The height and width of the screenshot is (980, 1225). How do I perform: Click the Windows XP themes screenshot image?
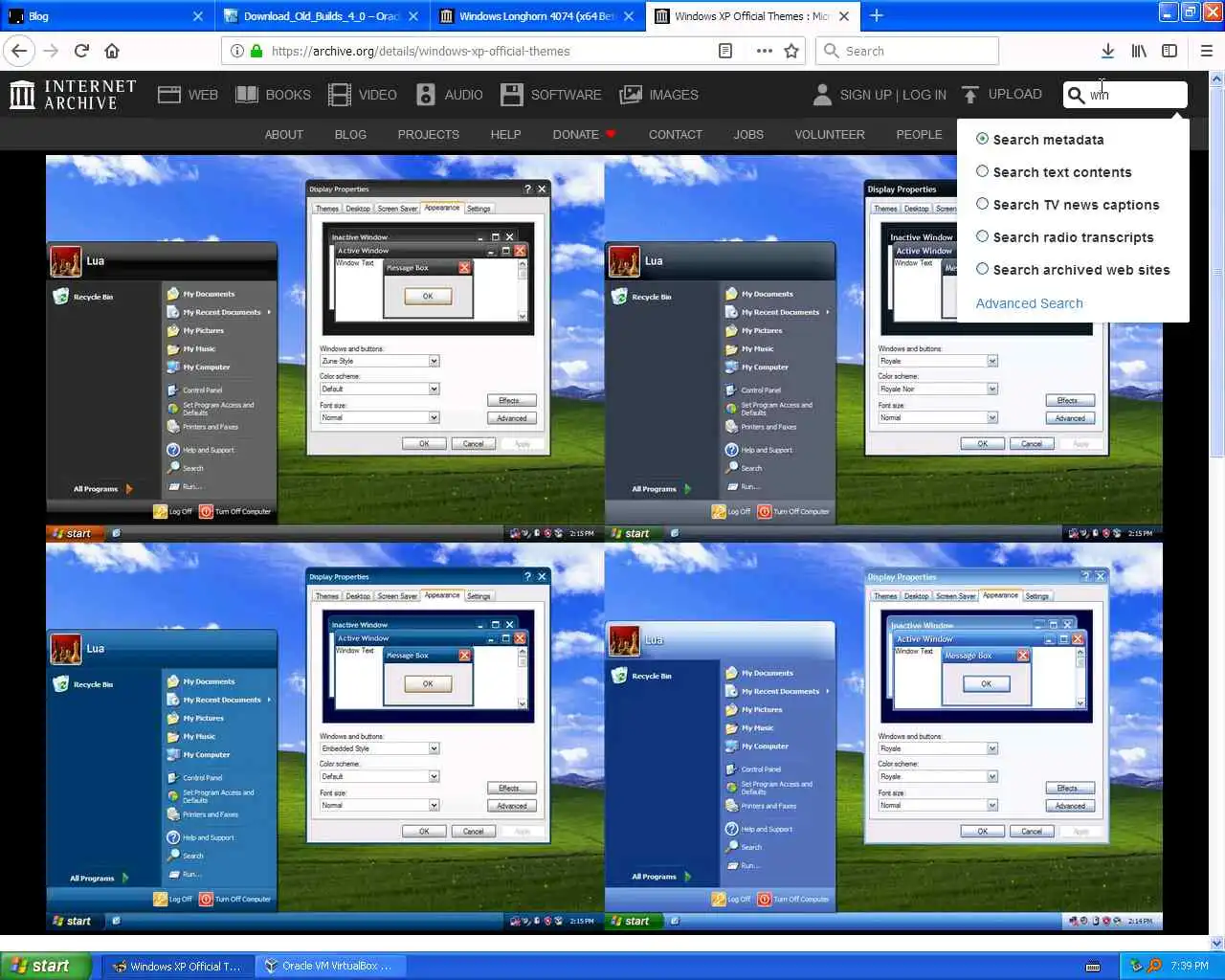(x=604, y=543)
